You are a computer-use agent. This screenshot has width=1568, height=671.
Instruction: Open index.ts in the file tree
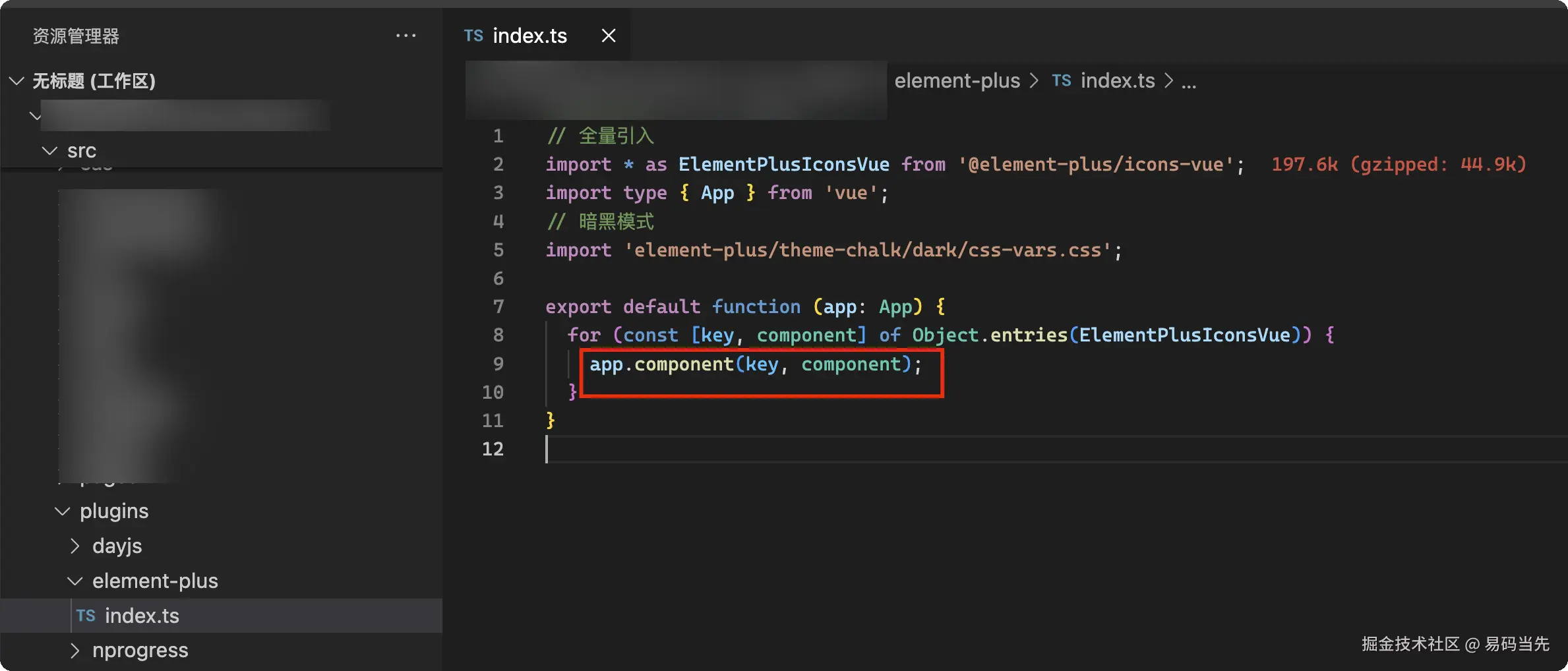tap(142, 616)
